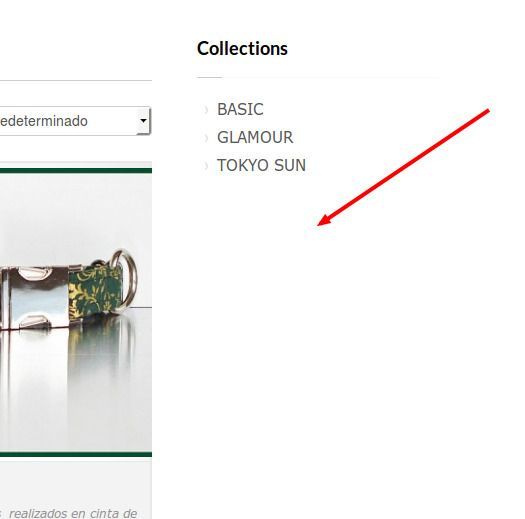Click the red arrow's pointed tip
Viewport: 525px width, 519px height.
pos(319,224)
